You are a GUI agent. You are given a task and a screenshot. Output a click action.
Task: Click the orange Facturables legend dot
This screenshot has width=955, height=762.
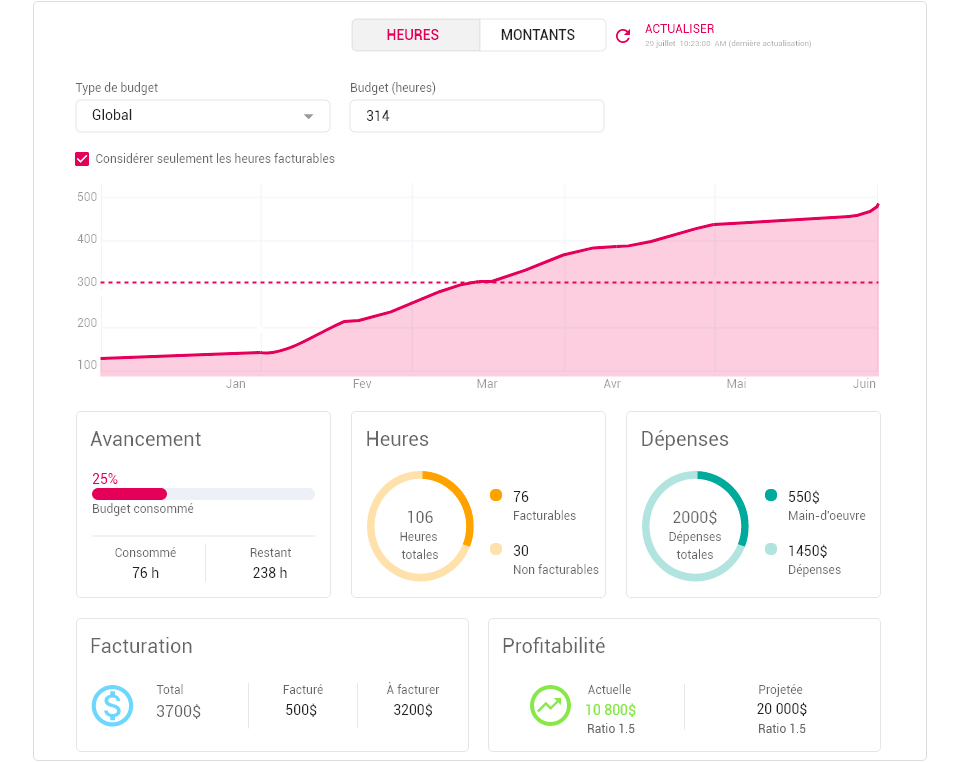click(496, 495)
